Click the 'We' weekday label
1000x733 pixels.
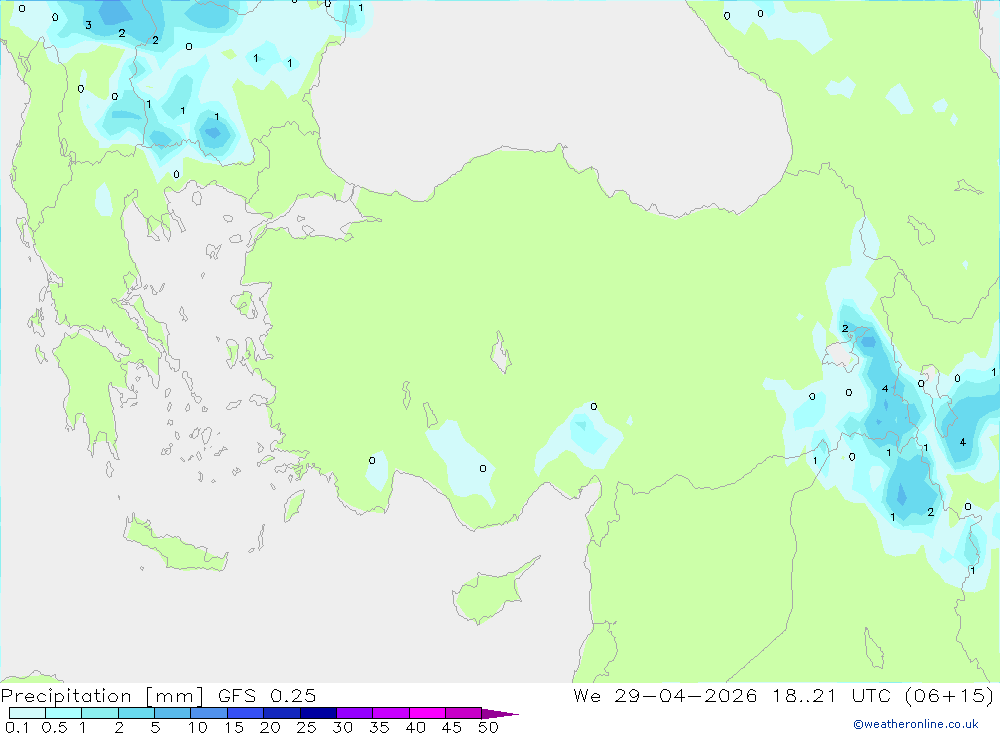click(587, 696)
